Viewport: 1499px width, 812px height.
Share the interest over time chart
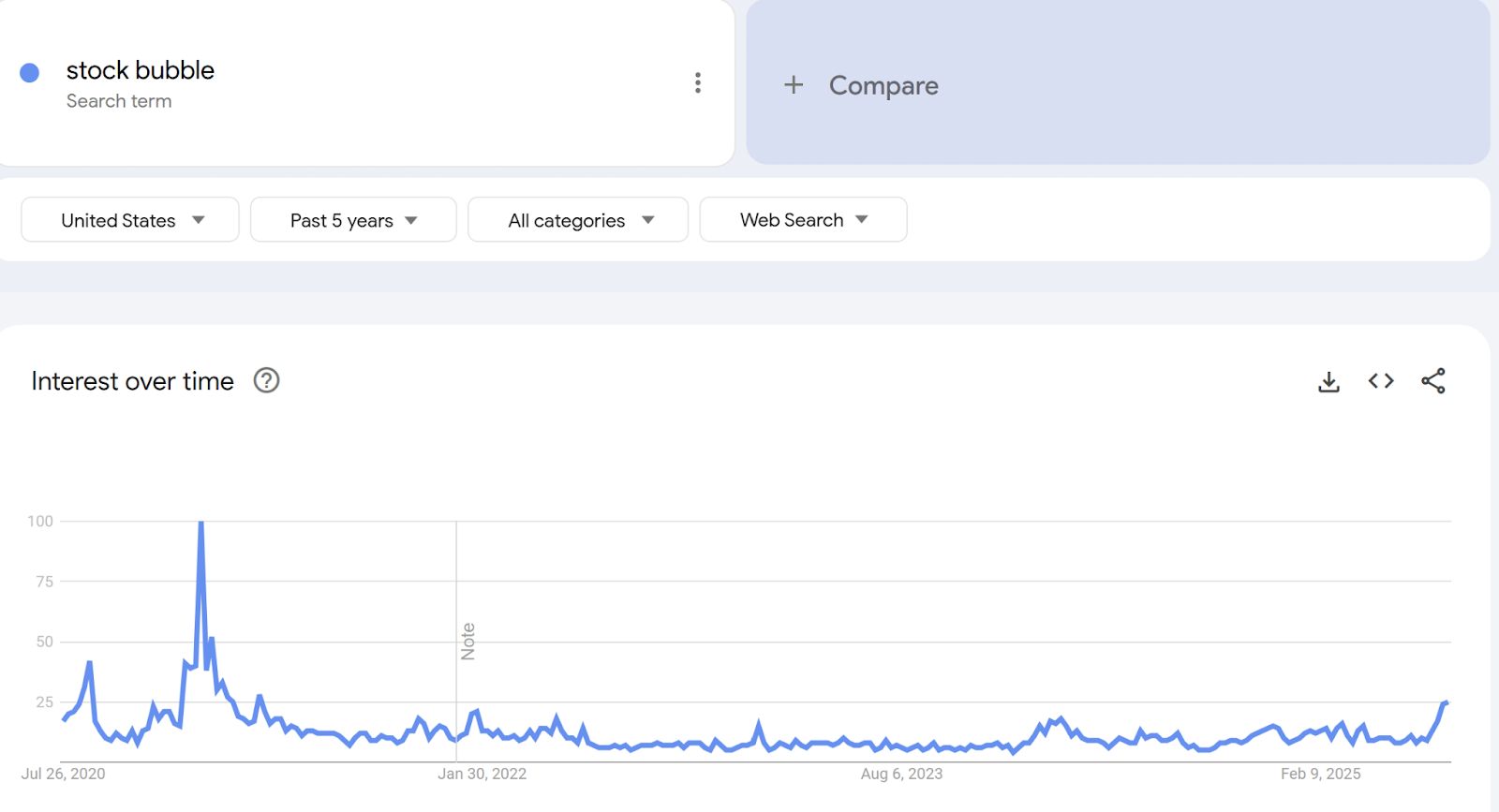1433,381
